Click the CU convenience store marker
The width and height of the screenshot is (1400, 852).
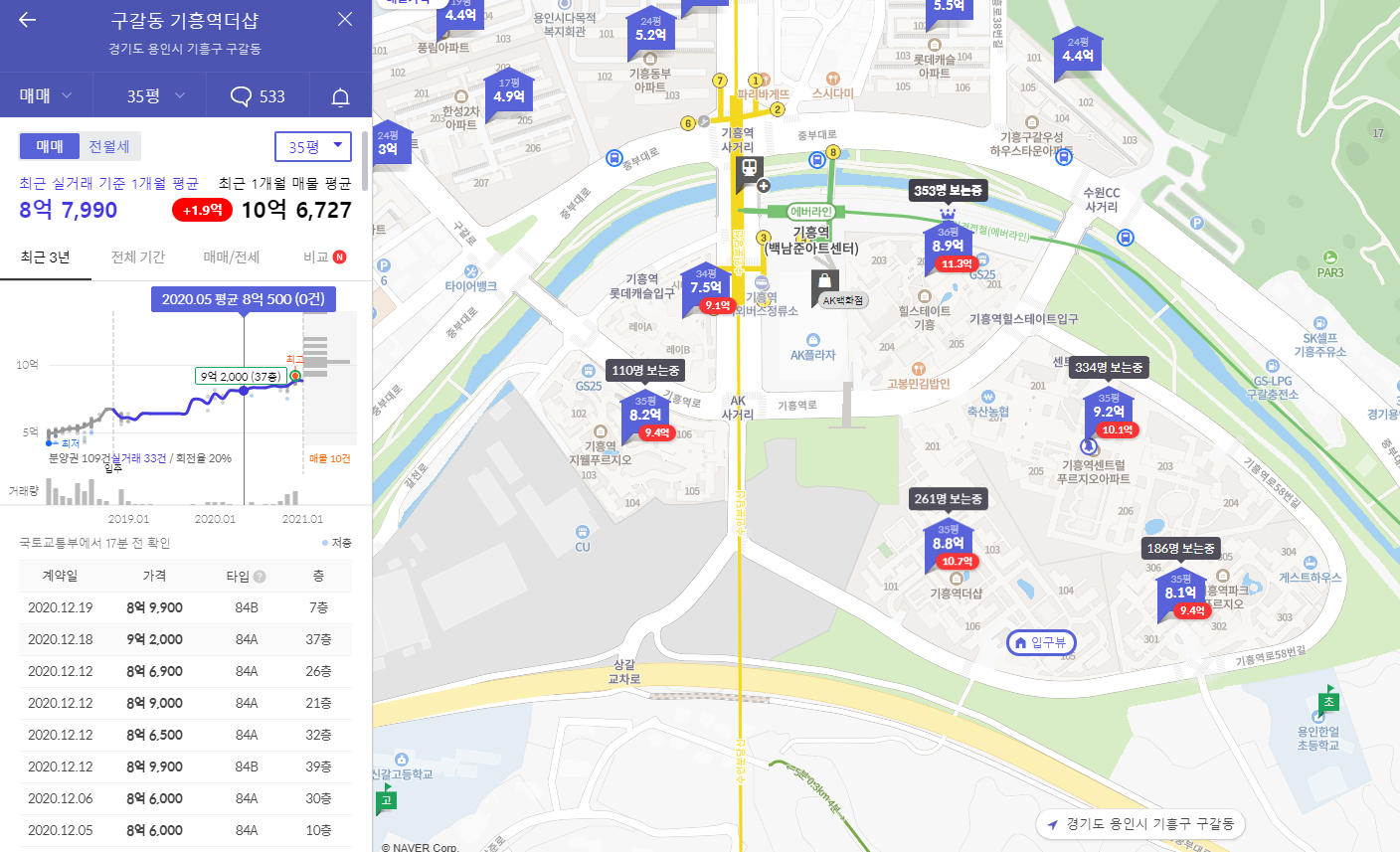[x=583, y=533]
